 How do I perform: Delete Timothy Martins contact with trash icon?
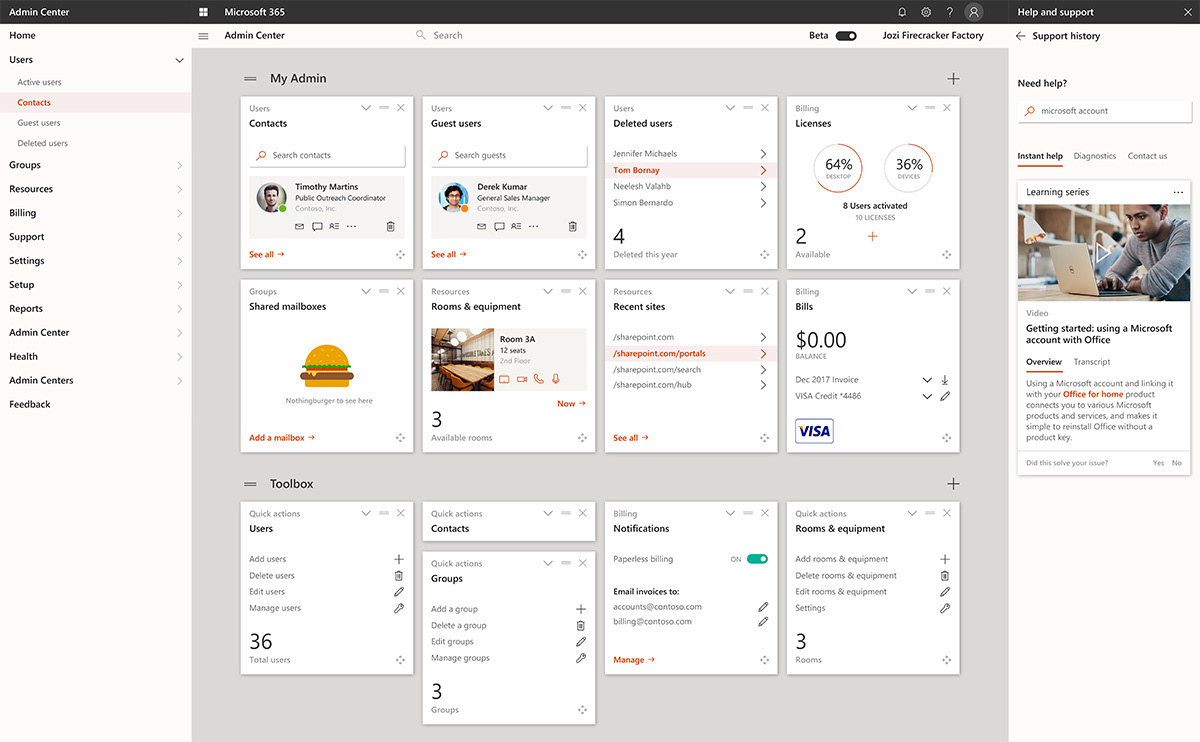point(390,227)
